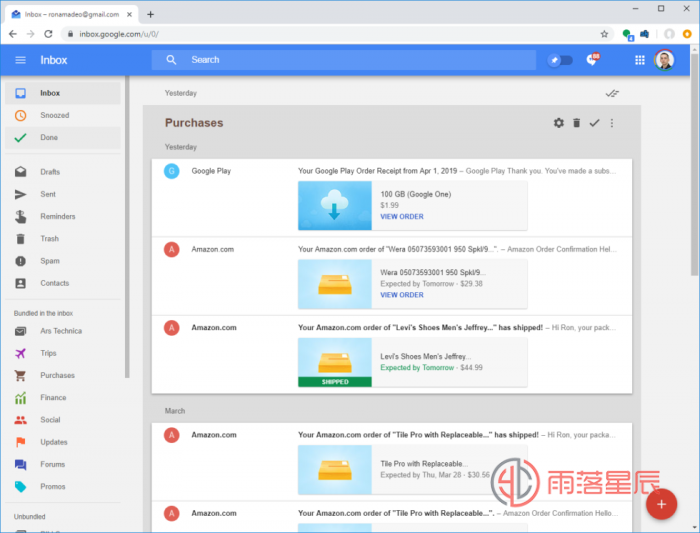Click the Levi's Shoes SHIPPED package thumbnail
Image resolution: width=700 pixels, height=533 pixels.
[335, 362]
